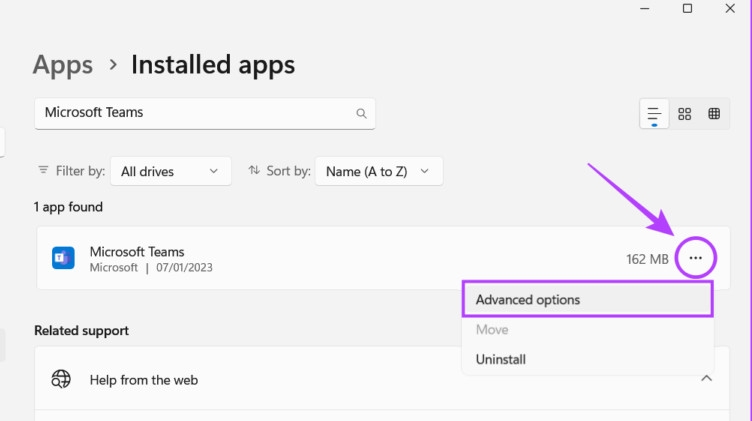The height and width of the screenshot is (421, 752).
Task: Click the Help from the web globe icon
Action: pos(61,379)
